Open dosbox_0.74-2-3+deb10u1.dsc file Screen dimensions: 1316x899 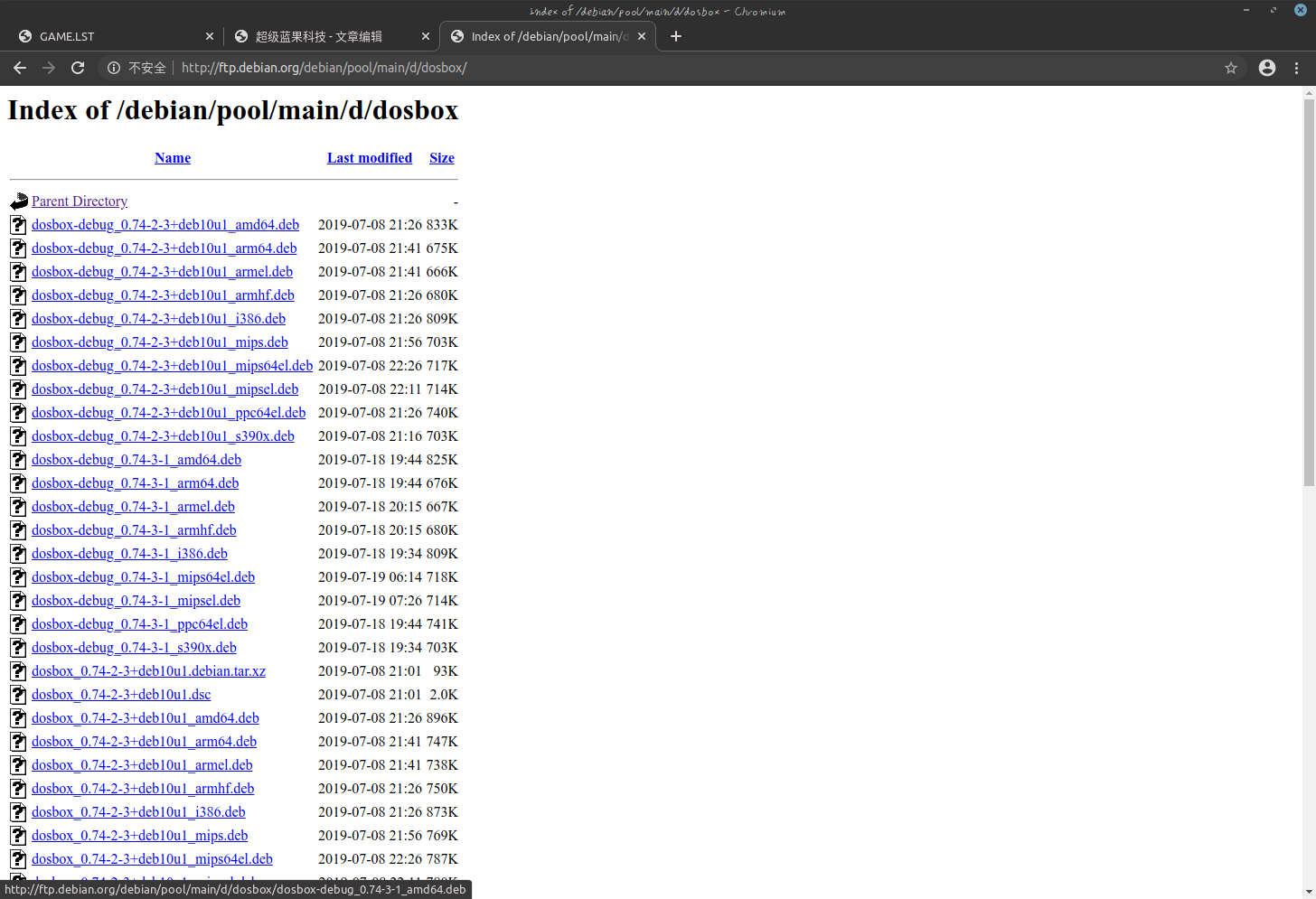point(121,695)
